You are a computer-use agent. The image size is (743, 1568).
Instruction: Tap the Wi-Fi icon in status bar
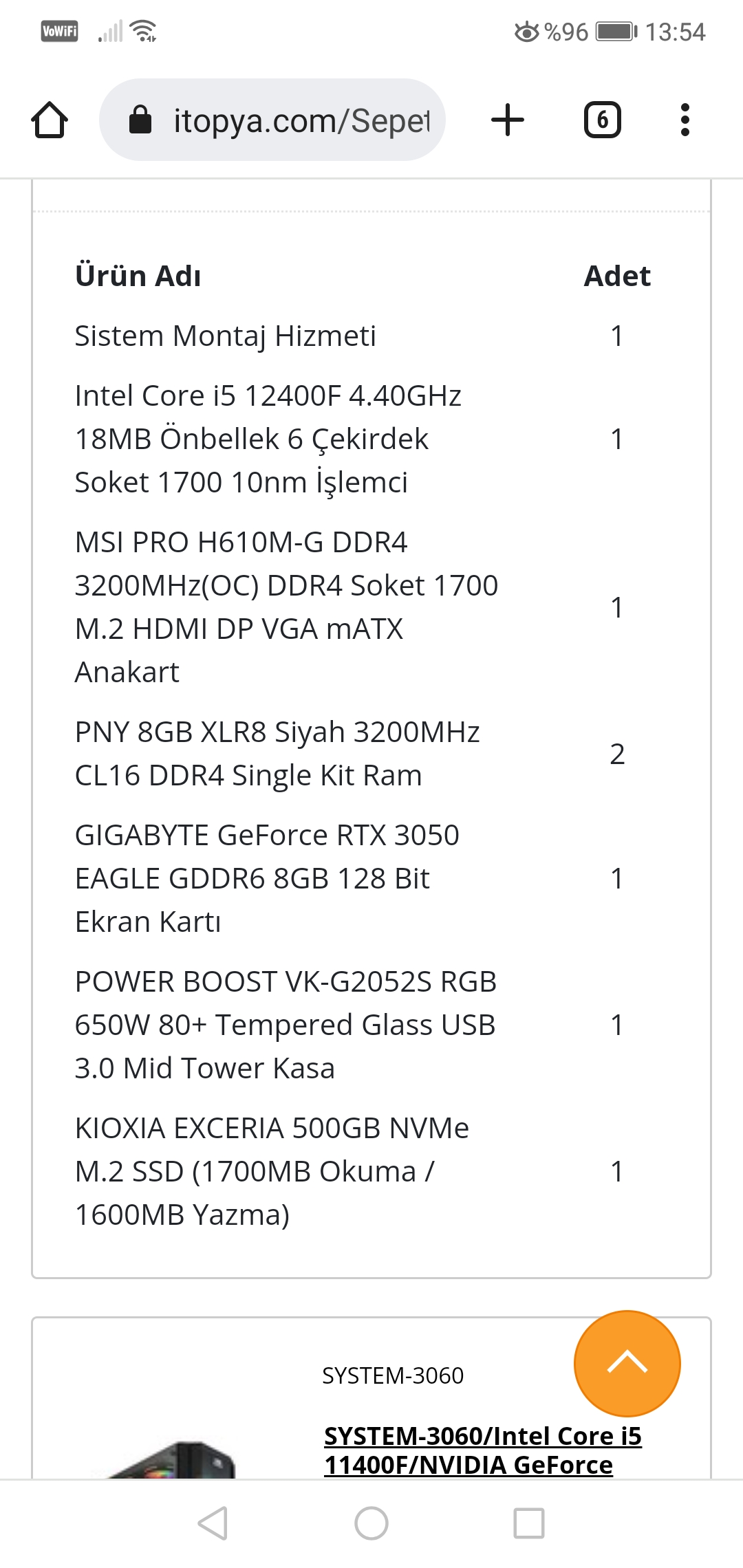click(x=141, y=29)
